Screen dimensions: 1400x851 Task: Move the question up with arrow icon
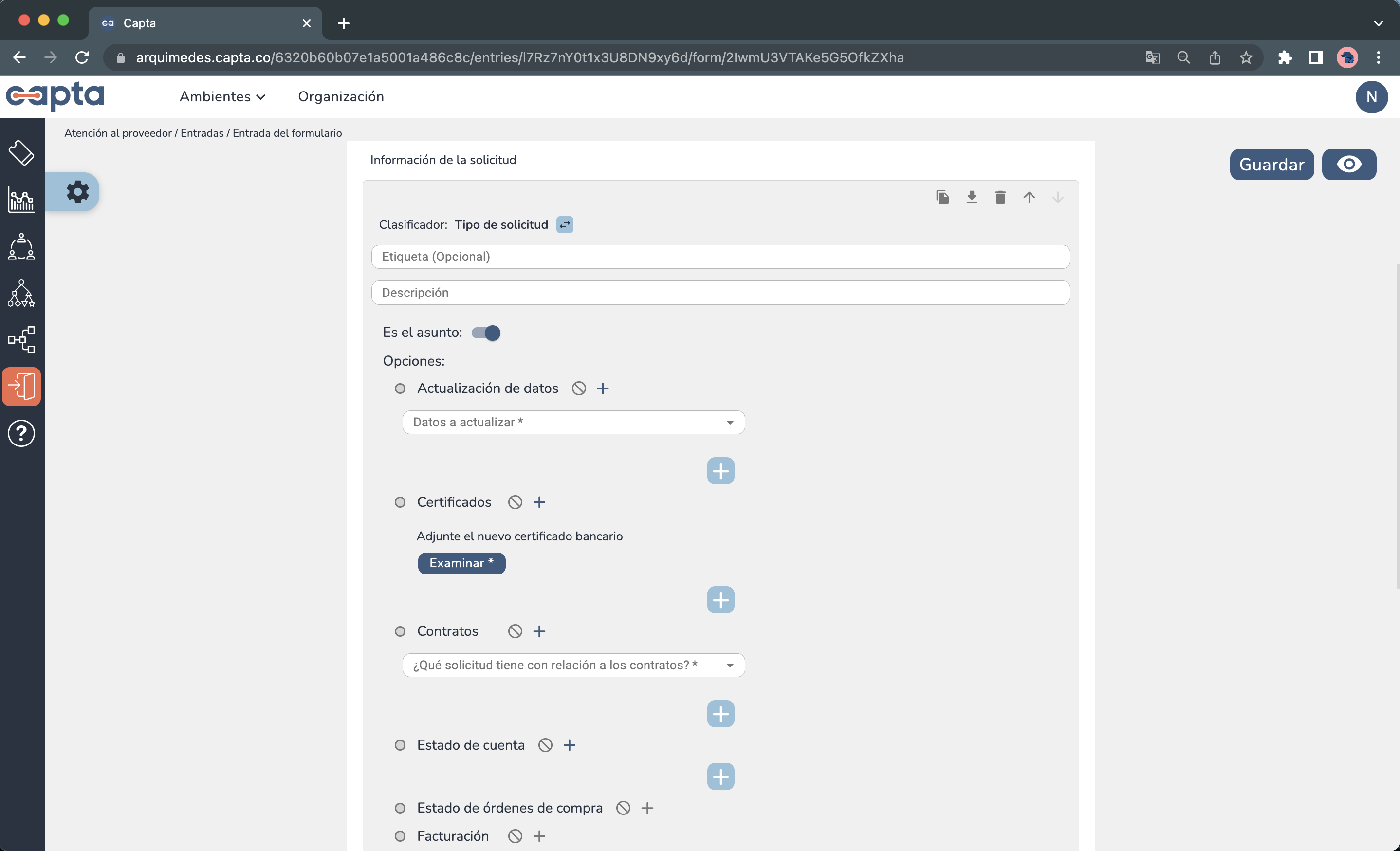tap(1030, 197)
